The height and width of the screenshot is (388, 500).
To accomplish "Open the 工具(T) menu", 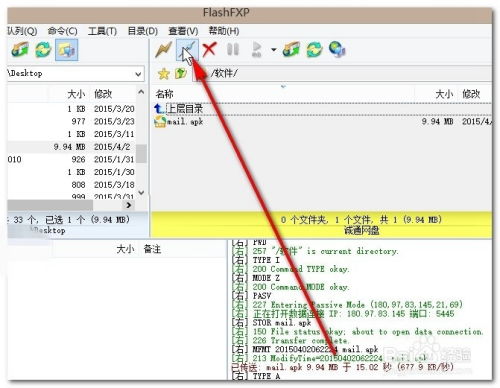I will 102,31.
